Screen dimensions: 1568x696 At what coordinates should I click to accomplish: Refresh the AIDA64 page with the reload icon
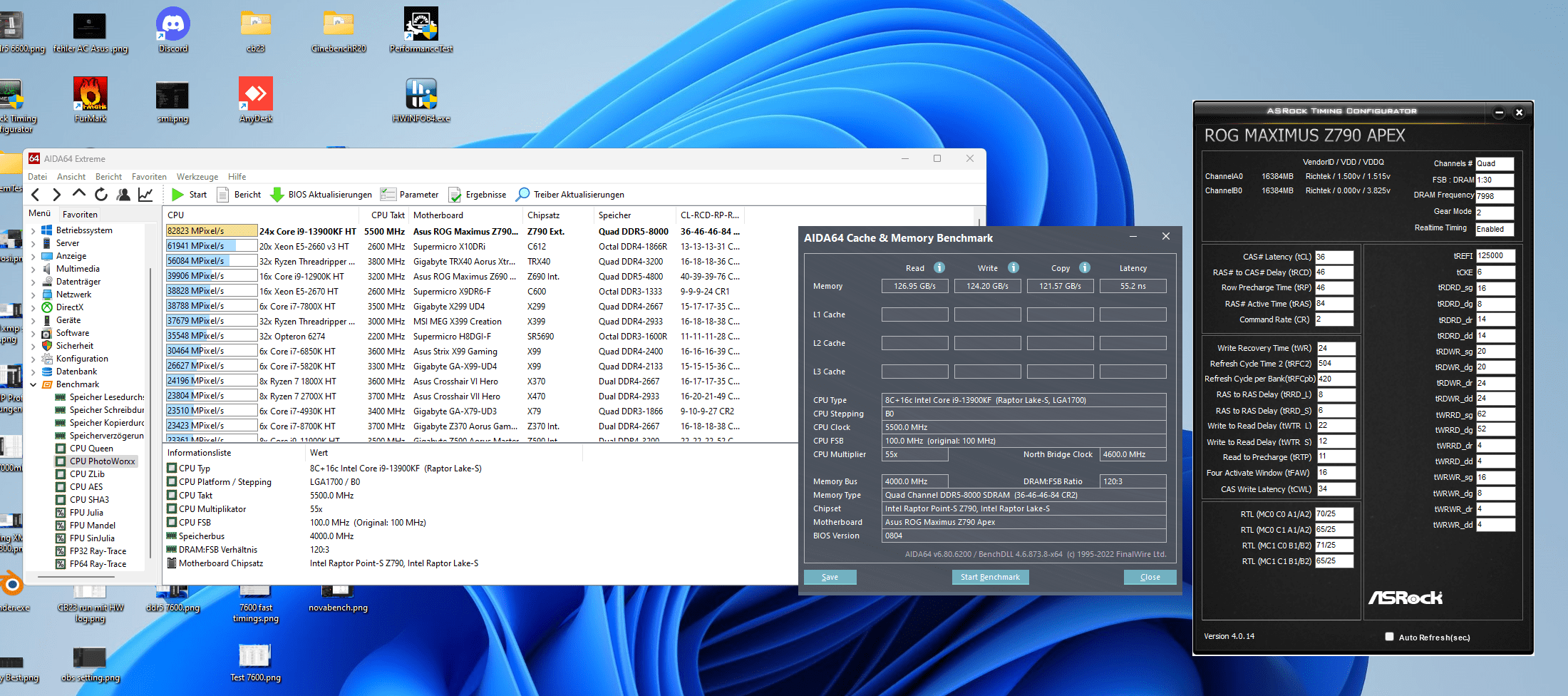pos(101,195)
